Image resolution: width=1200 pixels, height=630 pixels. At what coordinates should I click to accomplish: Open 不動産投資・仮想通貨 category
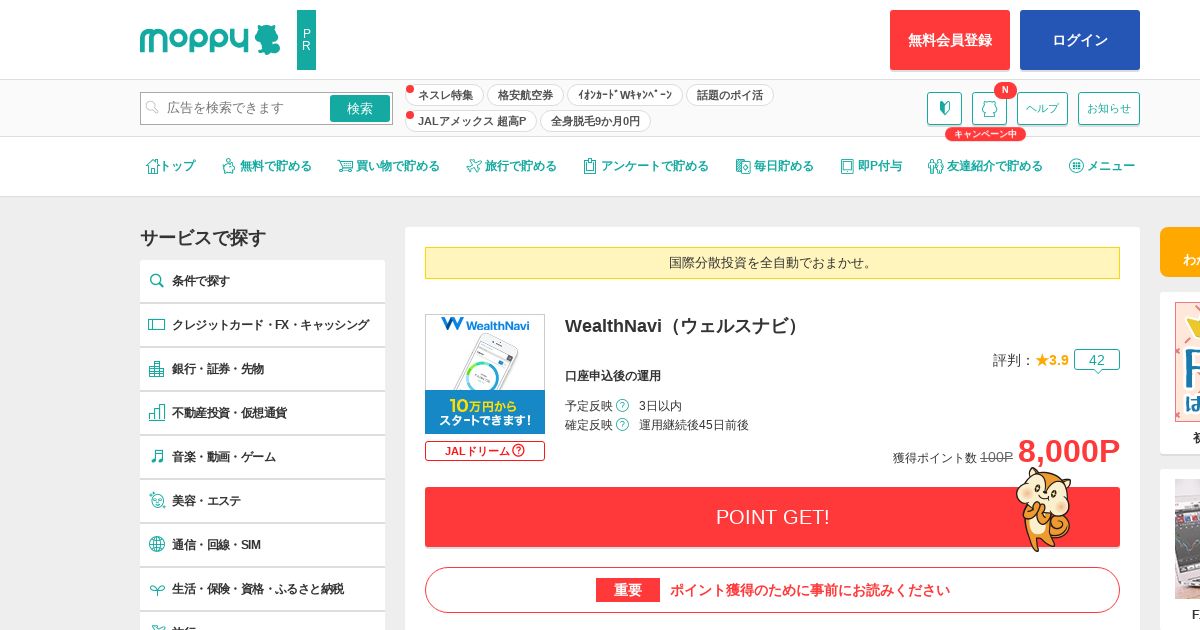262,413
